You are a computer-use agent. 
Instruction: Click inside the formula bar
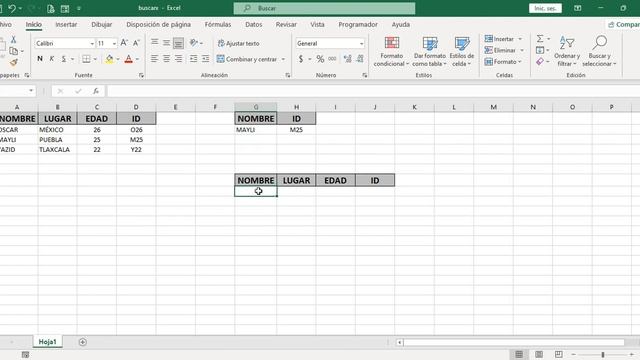[x=373, y=91]
